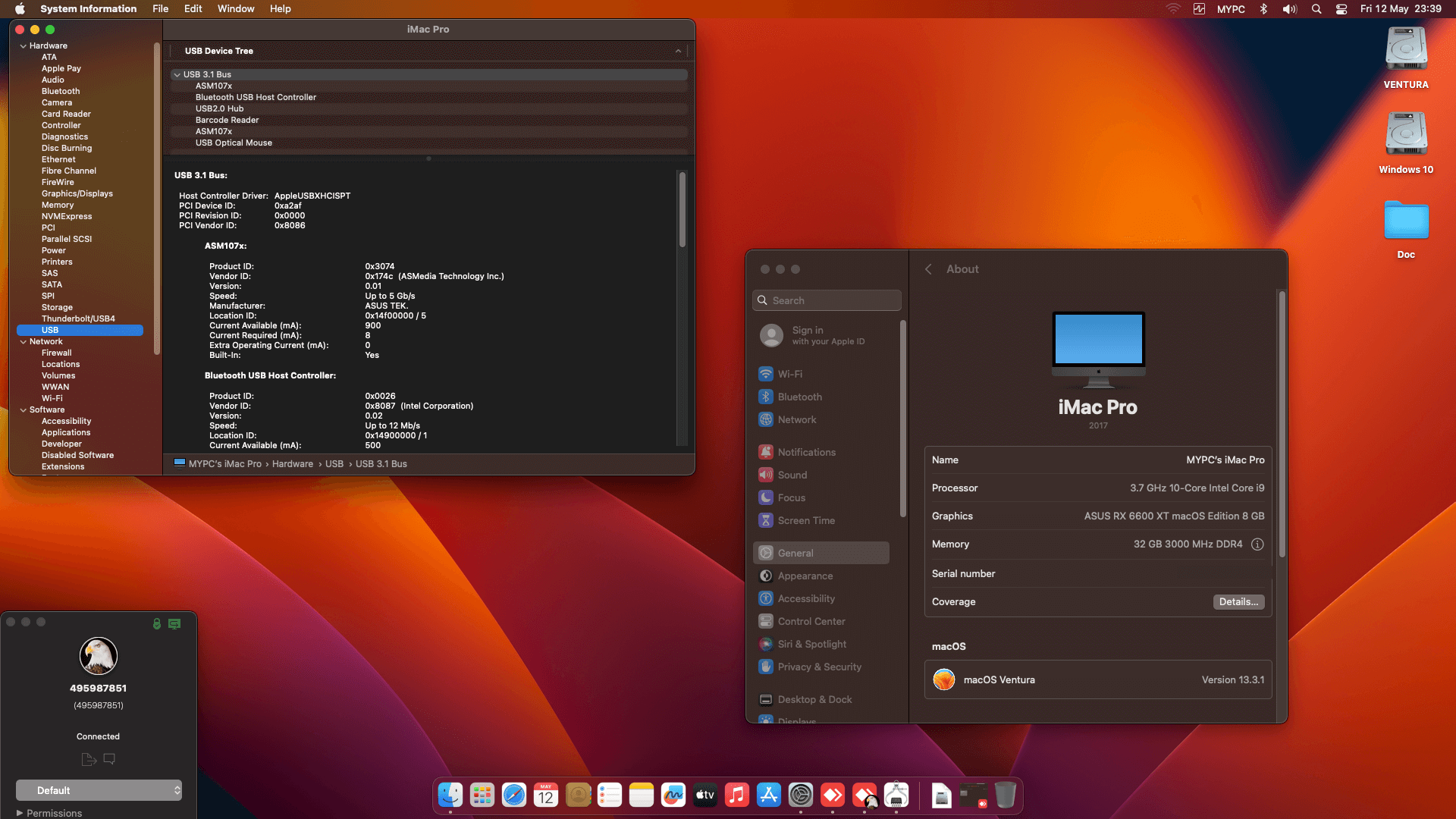Click the file transfer icon under Connected
1456x819 pixels.
(89, 759)
